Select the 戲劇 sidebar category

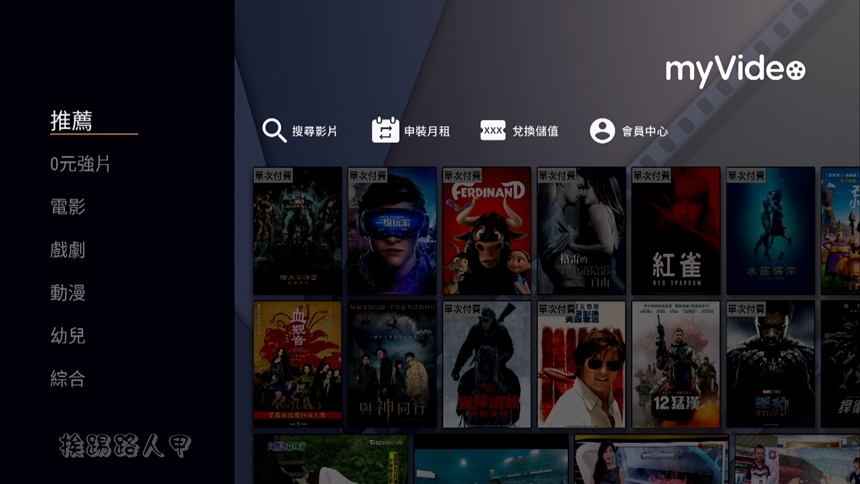[67, 250]
